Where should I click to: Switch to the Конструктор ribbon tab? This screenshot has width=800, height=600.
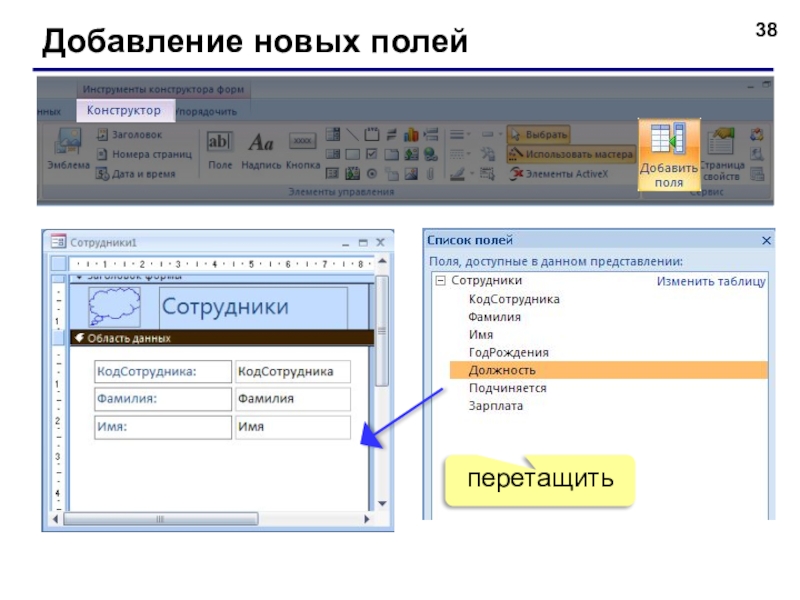tap(124, 110)
